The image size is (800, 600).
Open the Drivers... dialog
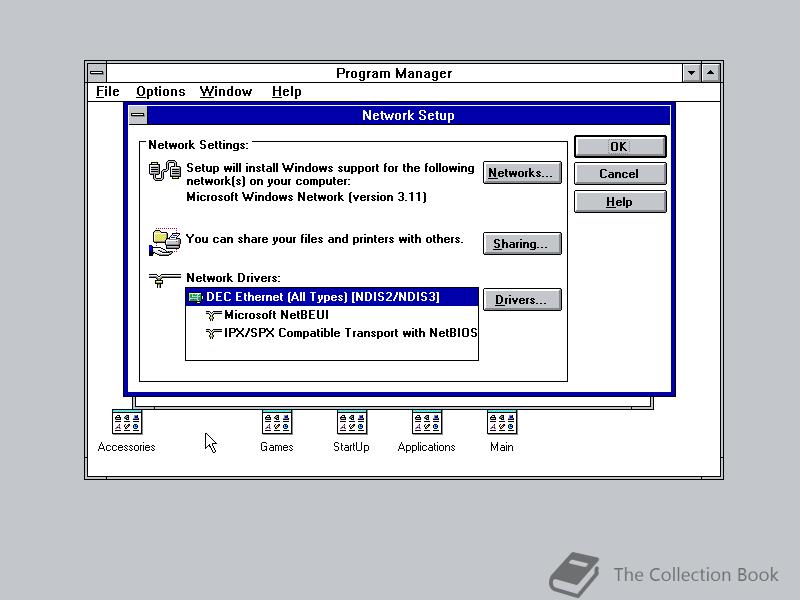pyautogui.click(x=522, y=300)
